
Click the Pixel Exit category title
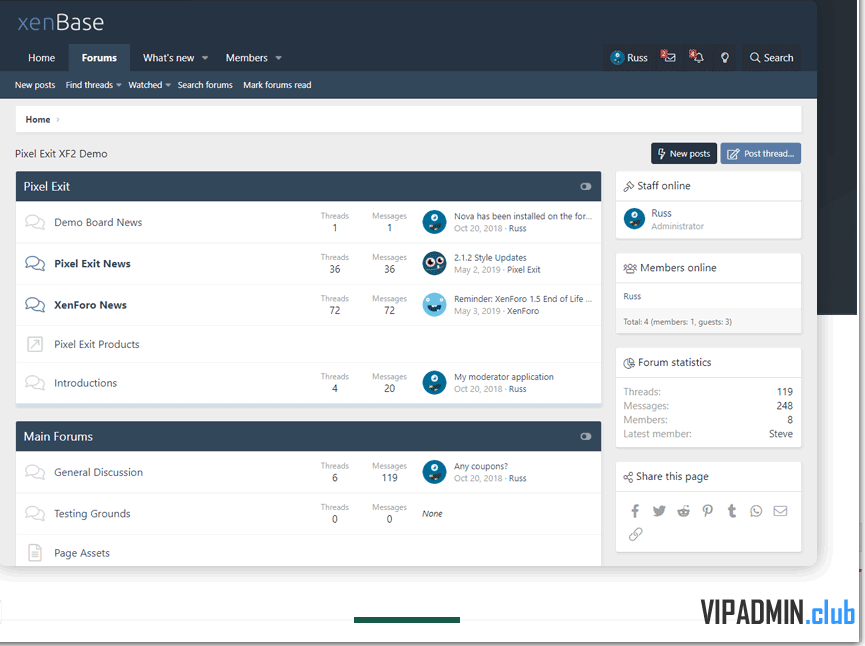[46, 186]
